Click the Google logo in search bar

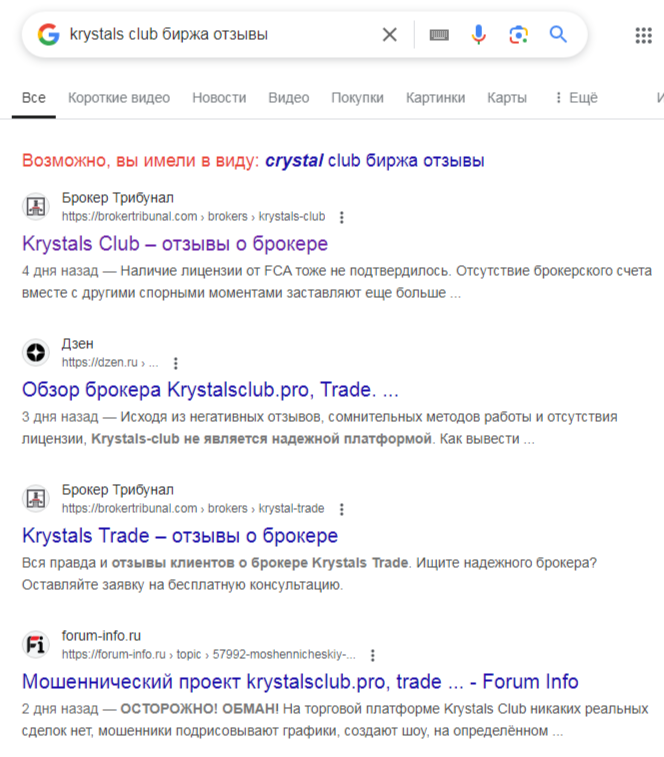[x=48, y=35]
